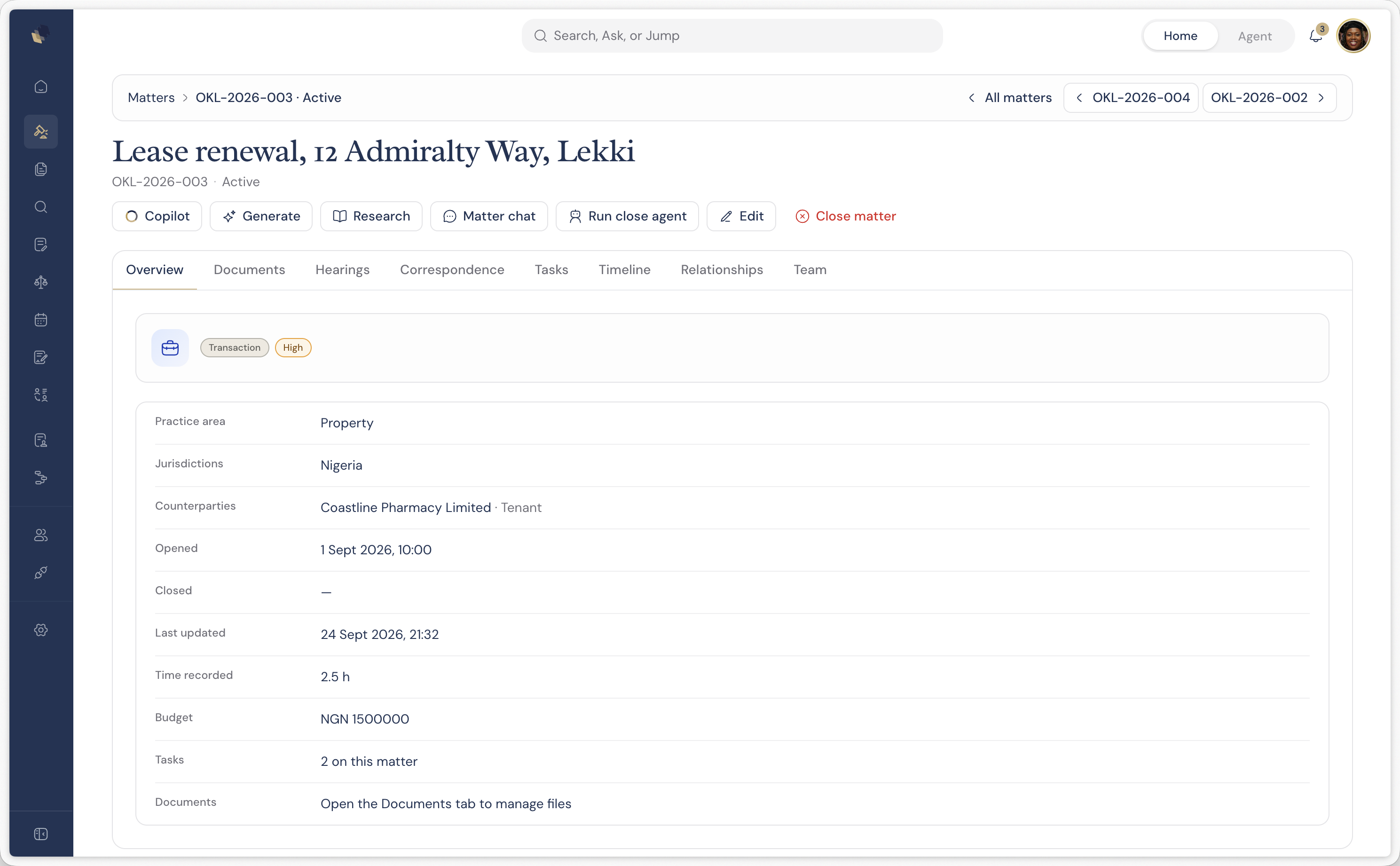Open the Tasks tab

[x=551, y=270]
